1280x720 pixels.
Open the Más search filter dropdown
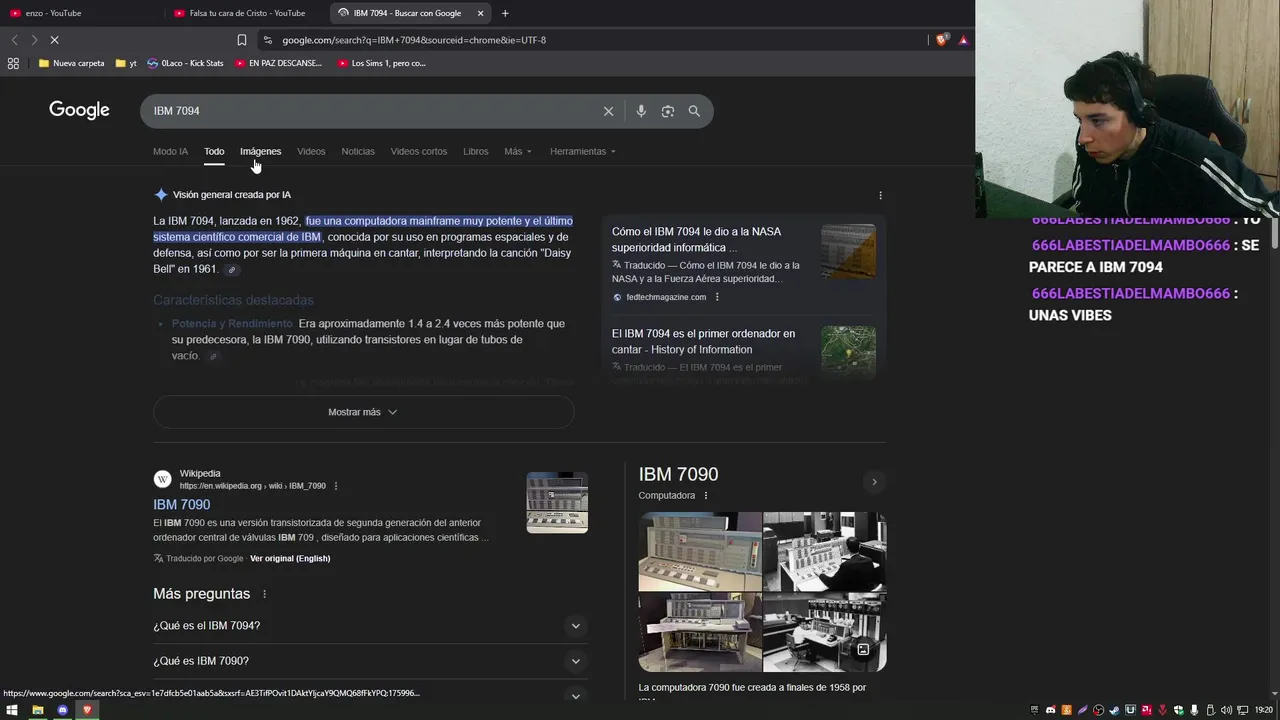click(x=518, y=151)
